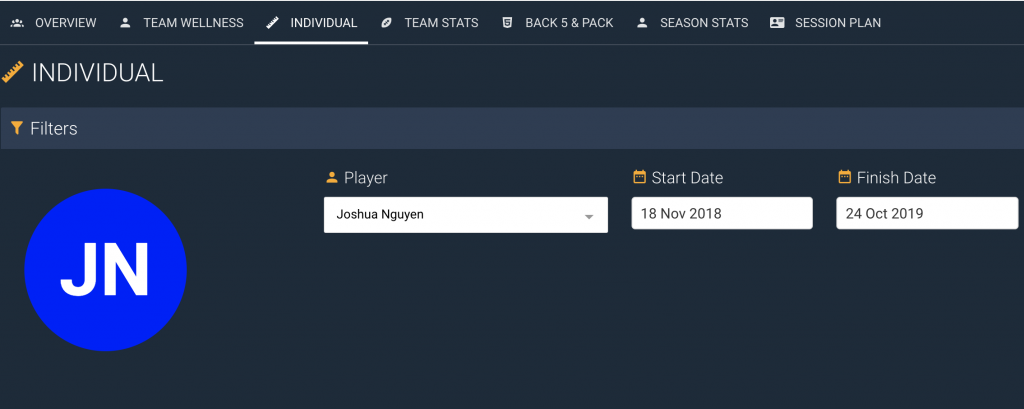The width and height of the screenshot is (1024, 409).
Task: Click the Session Plan ID card icon
Action: [x=777, y=23]
